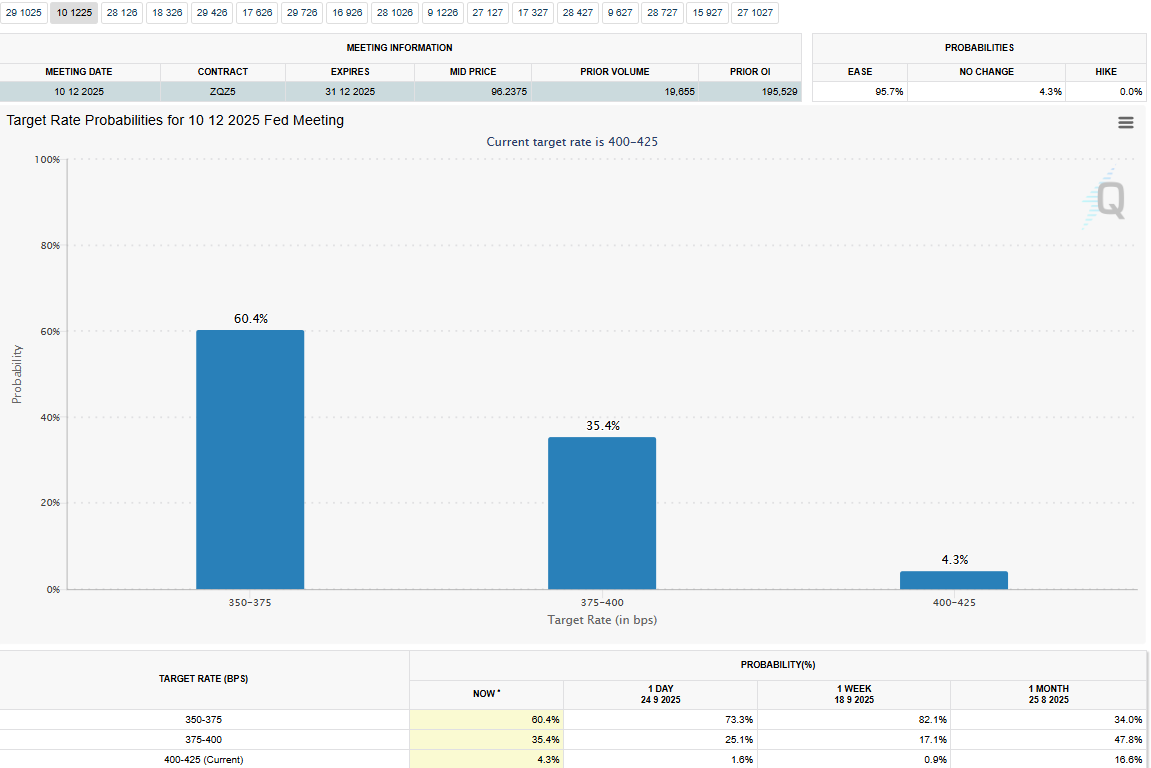The image size is (1151, 768).
Task: Select the EASE 95.7% probability cell
Action: [860, 92]
